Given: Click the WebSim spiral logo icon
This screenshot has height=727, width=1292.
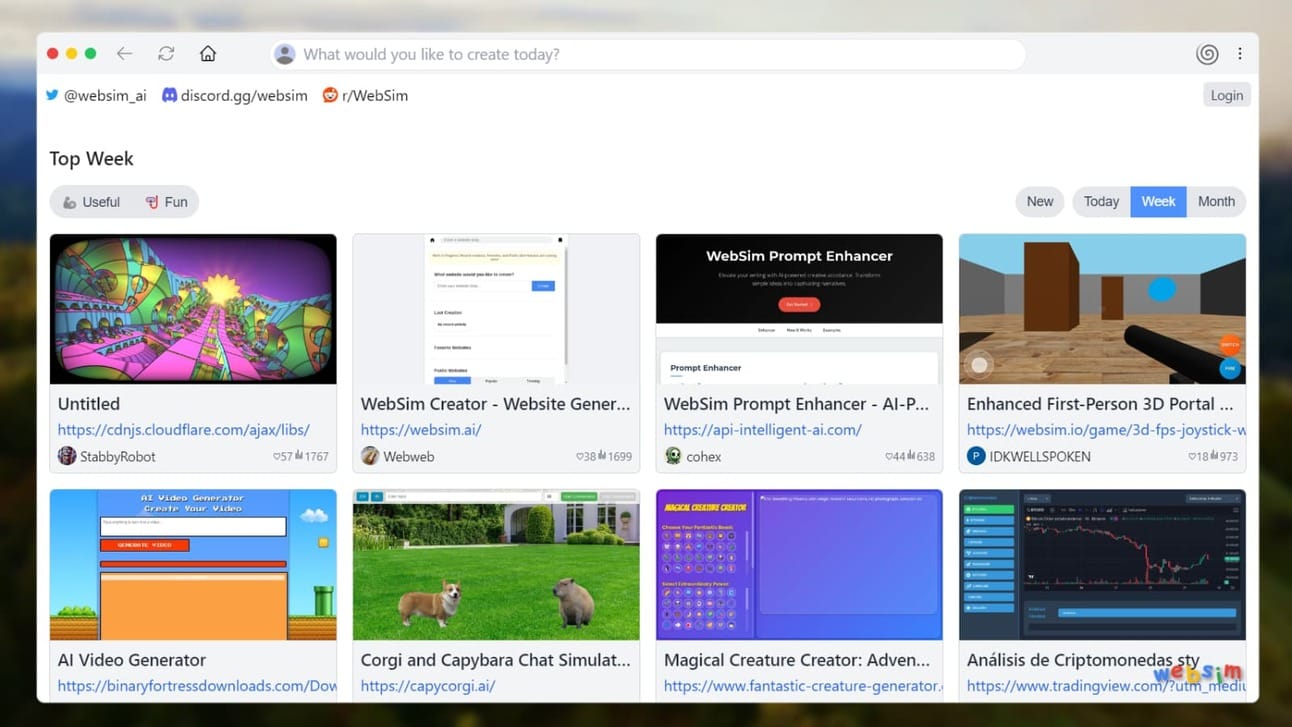Looking at the screenshot, I should [1207, 54].
